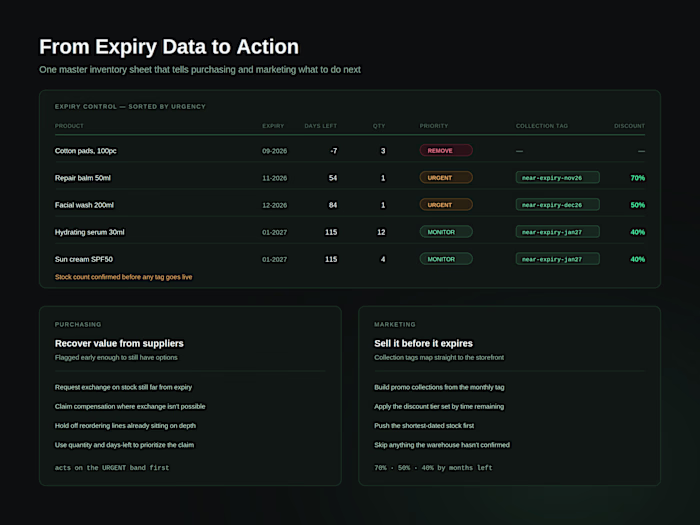Click 'Skip anything the warehouse hasn't confirmed'
The height and width of the screenshot is (525, 700).
pyautogui.click(x=442, y=445)
